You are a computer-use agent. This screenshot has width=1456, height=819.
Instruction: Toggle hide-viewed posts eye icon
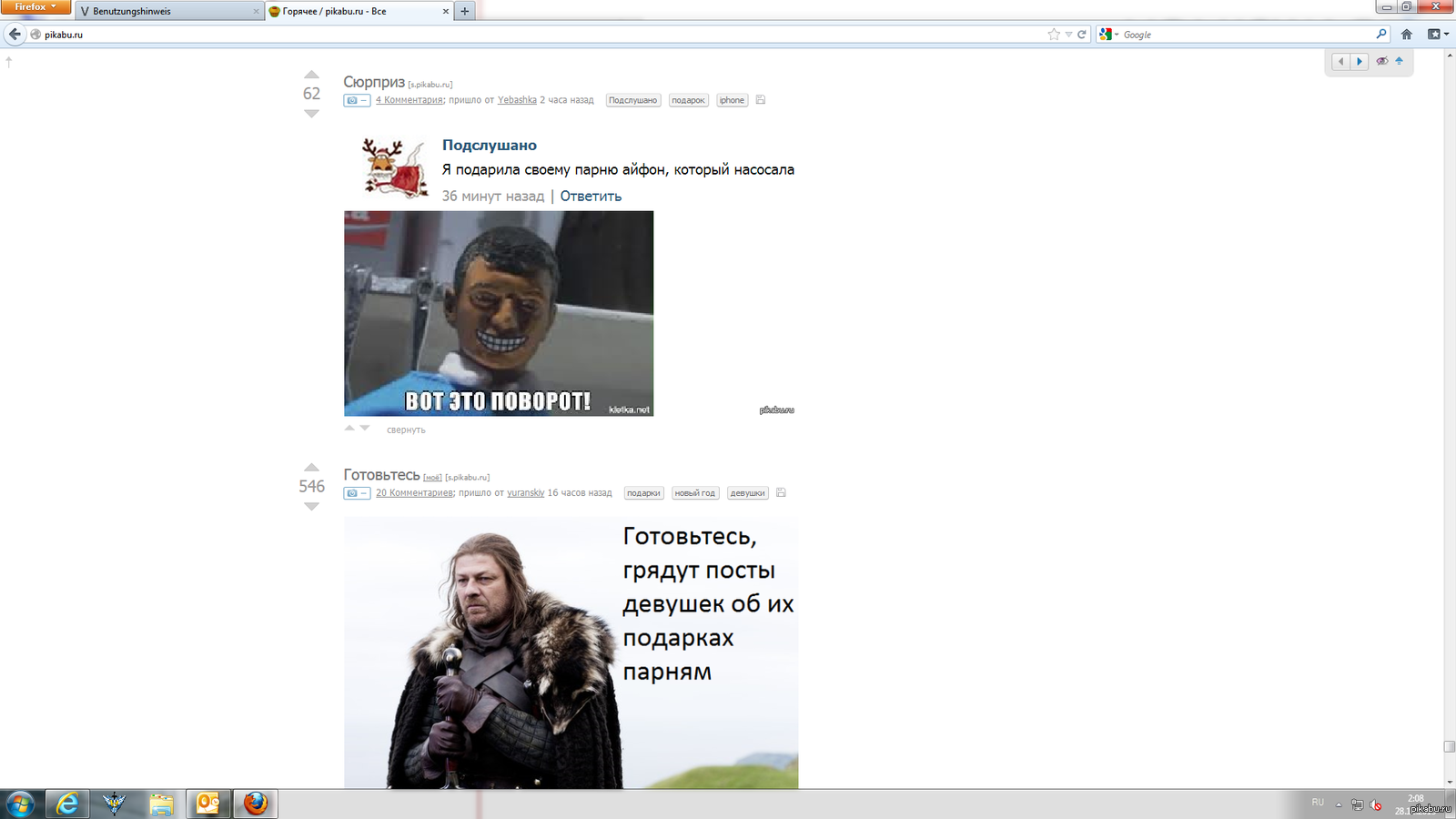pos(1382,61)
